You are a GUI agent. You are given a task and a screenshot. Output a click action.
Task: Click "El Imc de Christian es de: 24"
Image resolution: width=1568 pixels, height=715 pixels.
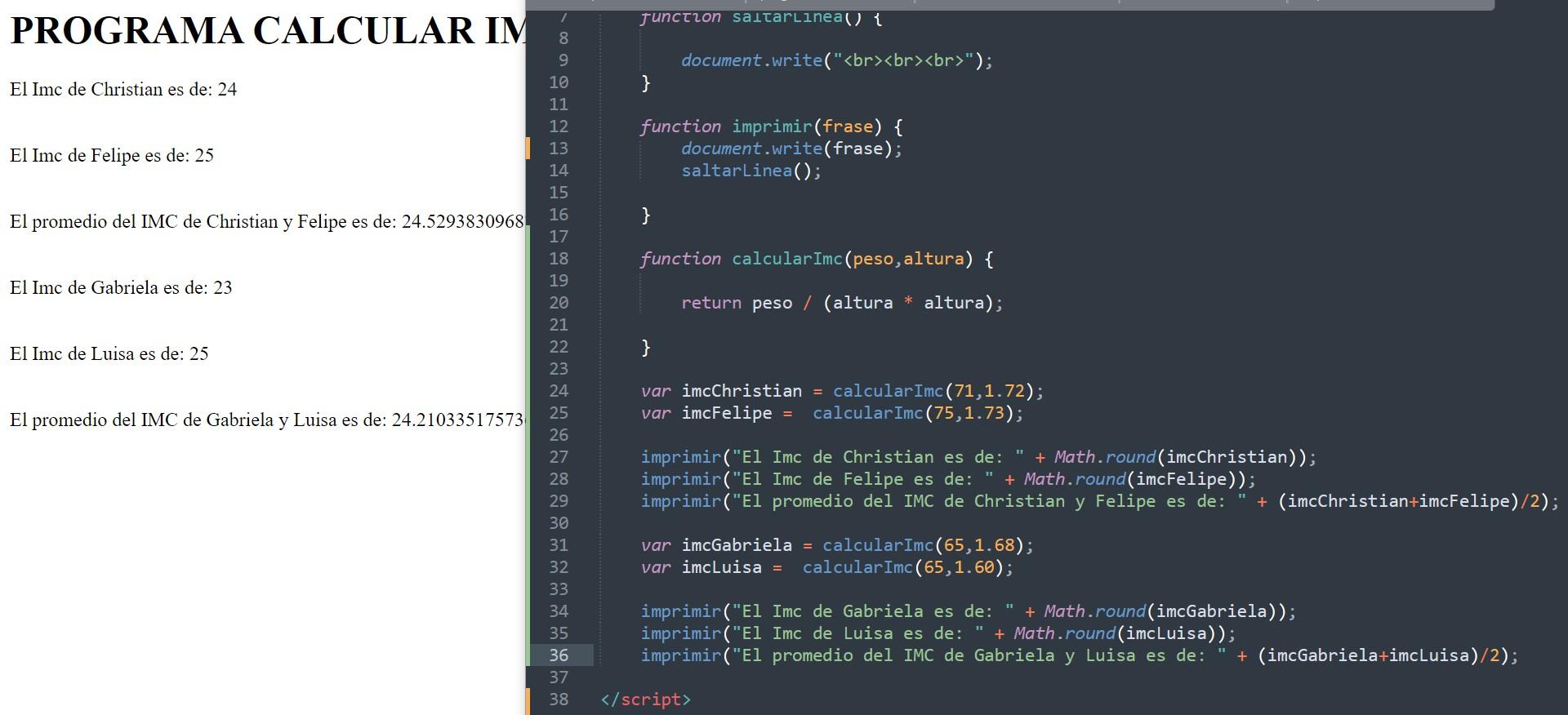[x=123, y=90]
